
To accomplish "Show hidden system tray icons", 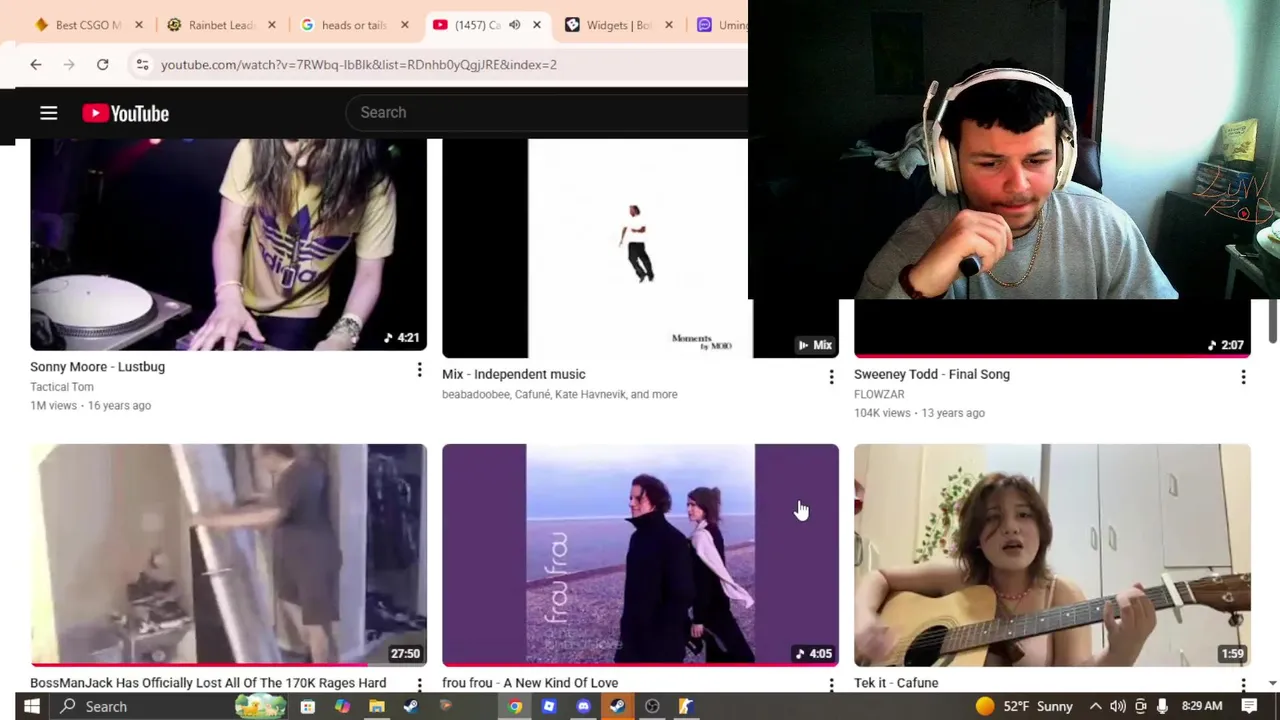I will (1096, 706).
